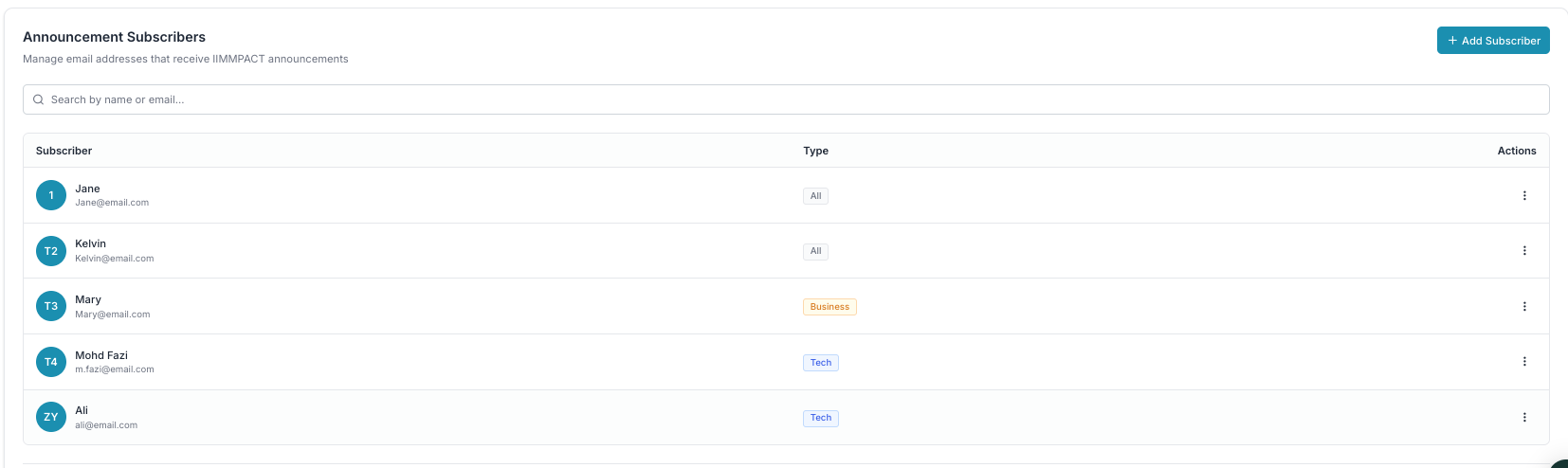Click the Tech badge for Mohd Fazi
This screenshot has height=468, width=1568.
tap(821, 363)
